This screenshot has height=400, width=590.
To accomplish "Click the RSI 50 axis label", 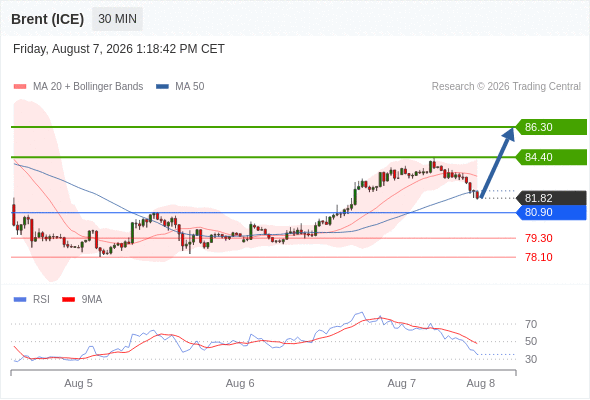I will click(531, 341).
